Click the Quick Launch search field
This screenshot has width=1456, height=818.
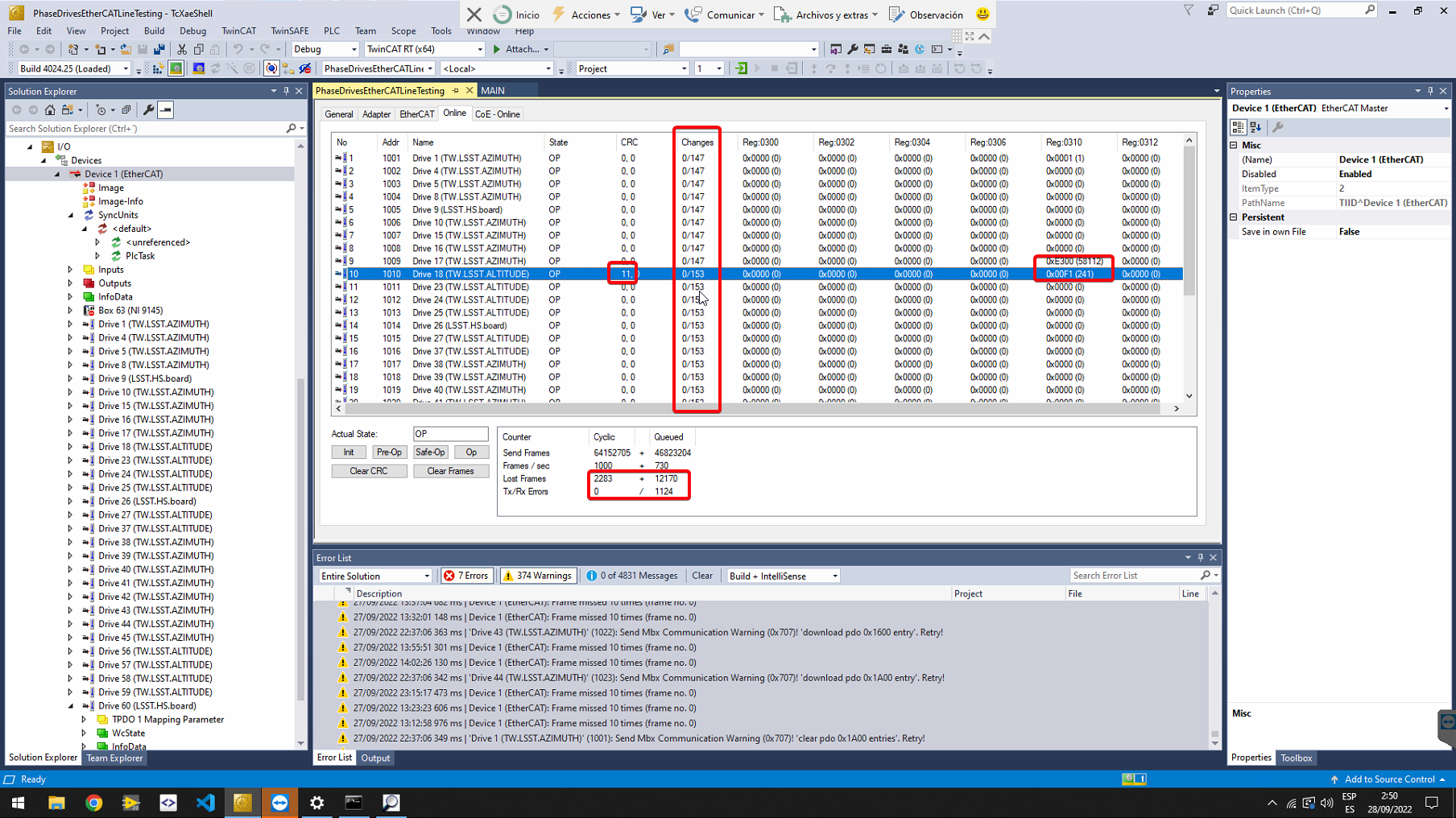[x=1297, y=10]
